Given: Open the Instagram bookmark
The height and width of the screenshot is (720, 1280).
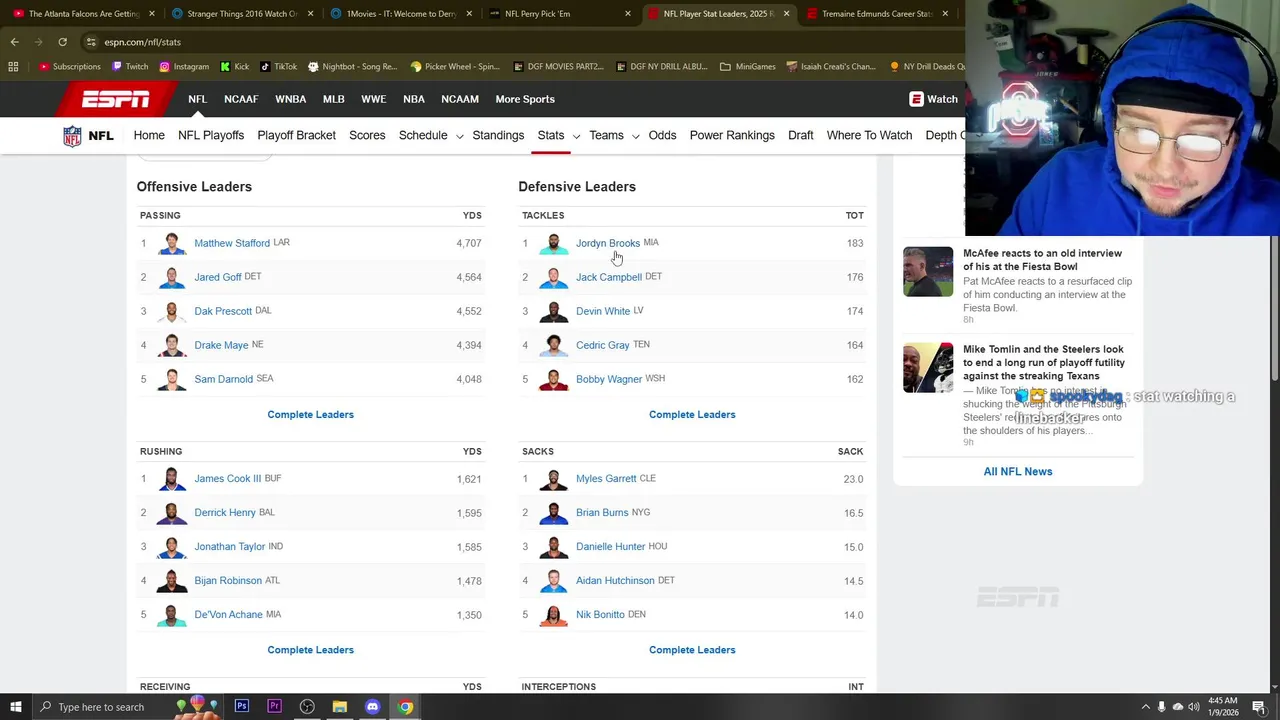Looking at the screenshot, I should tap(184, 67).
